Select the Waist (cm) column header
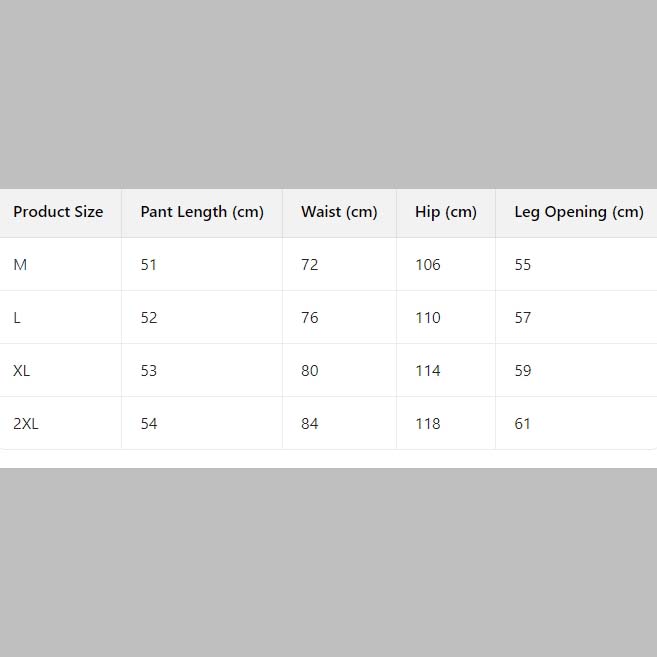The height and width of the screenshot is (657, 657). pos(339,212)
